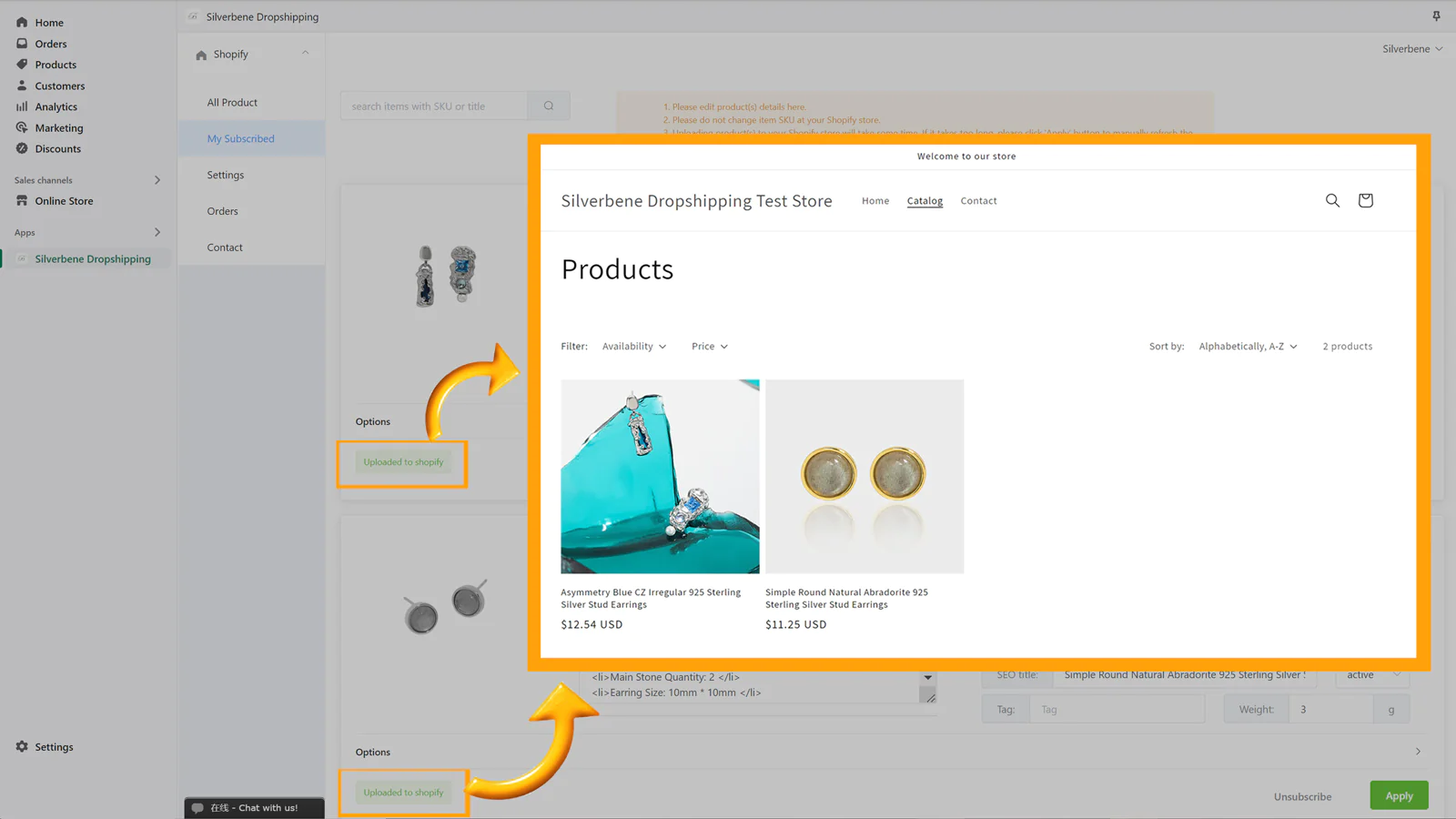Expand the Sales channels section arrow
Image resolution: width=1456 pixels, height=819 pixels.
(x=157, y=180)
